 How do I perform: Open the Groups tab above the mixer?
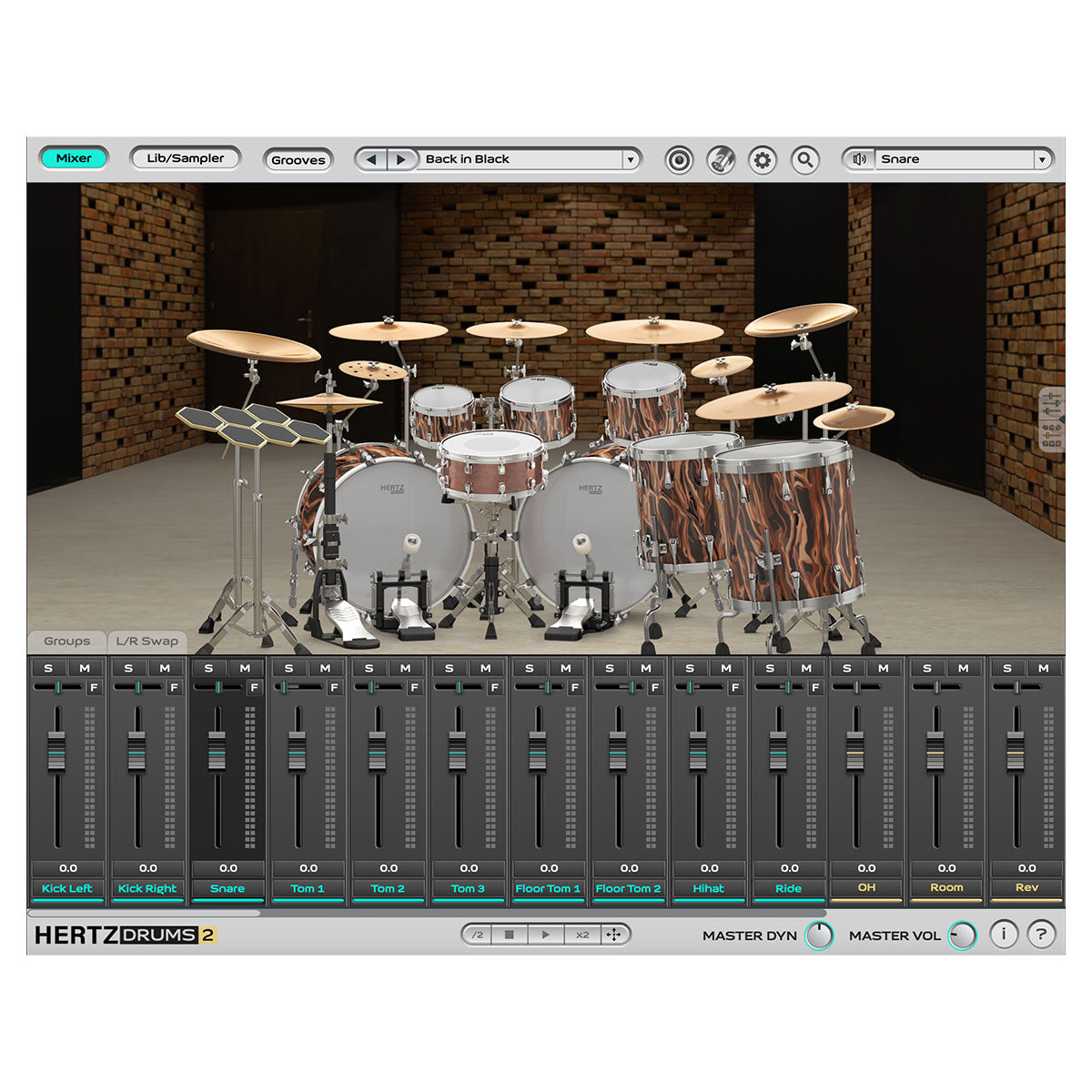[67, 642]
